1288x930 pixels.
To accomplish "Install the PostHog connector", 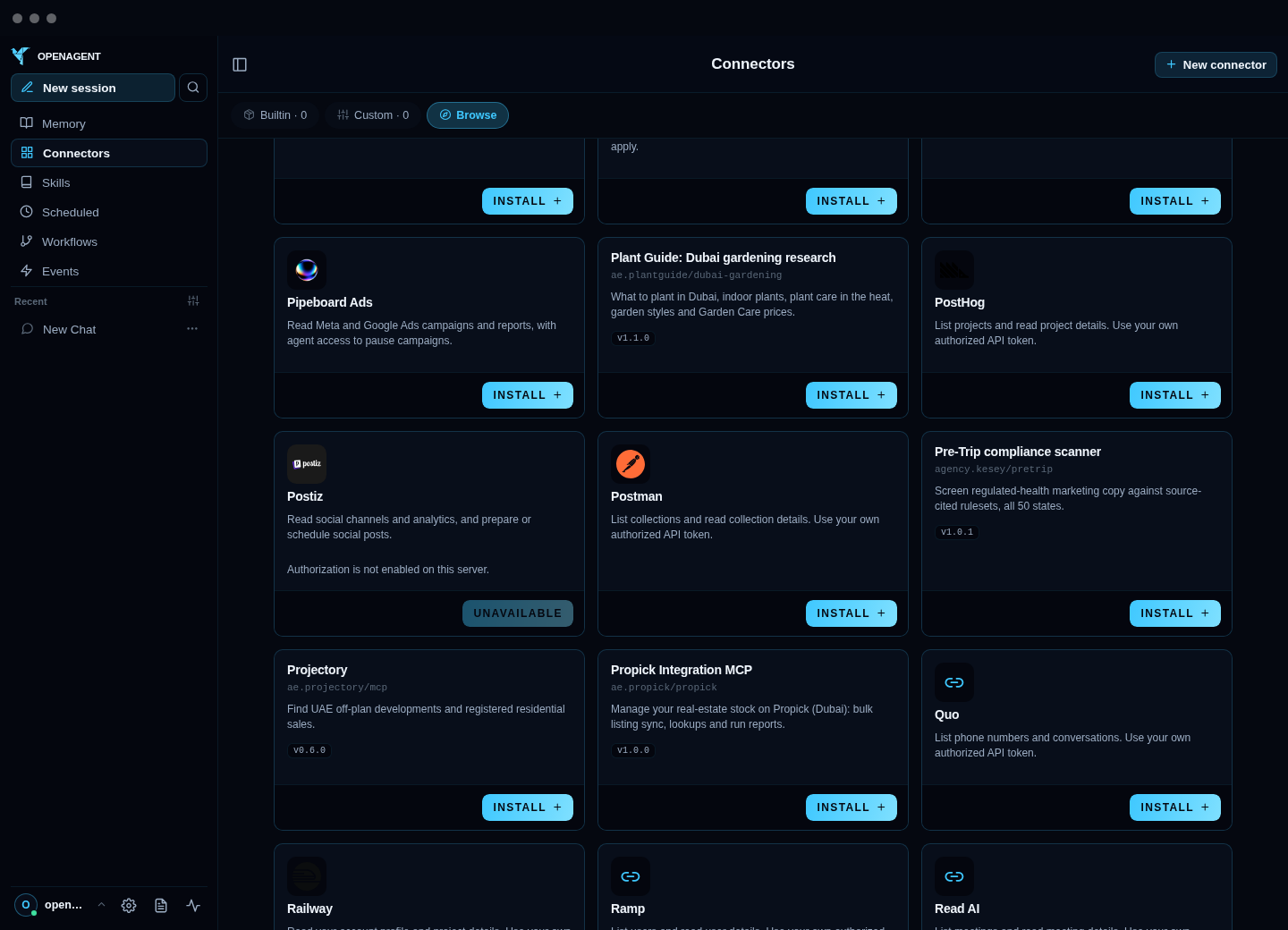I will (1175, 395).
